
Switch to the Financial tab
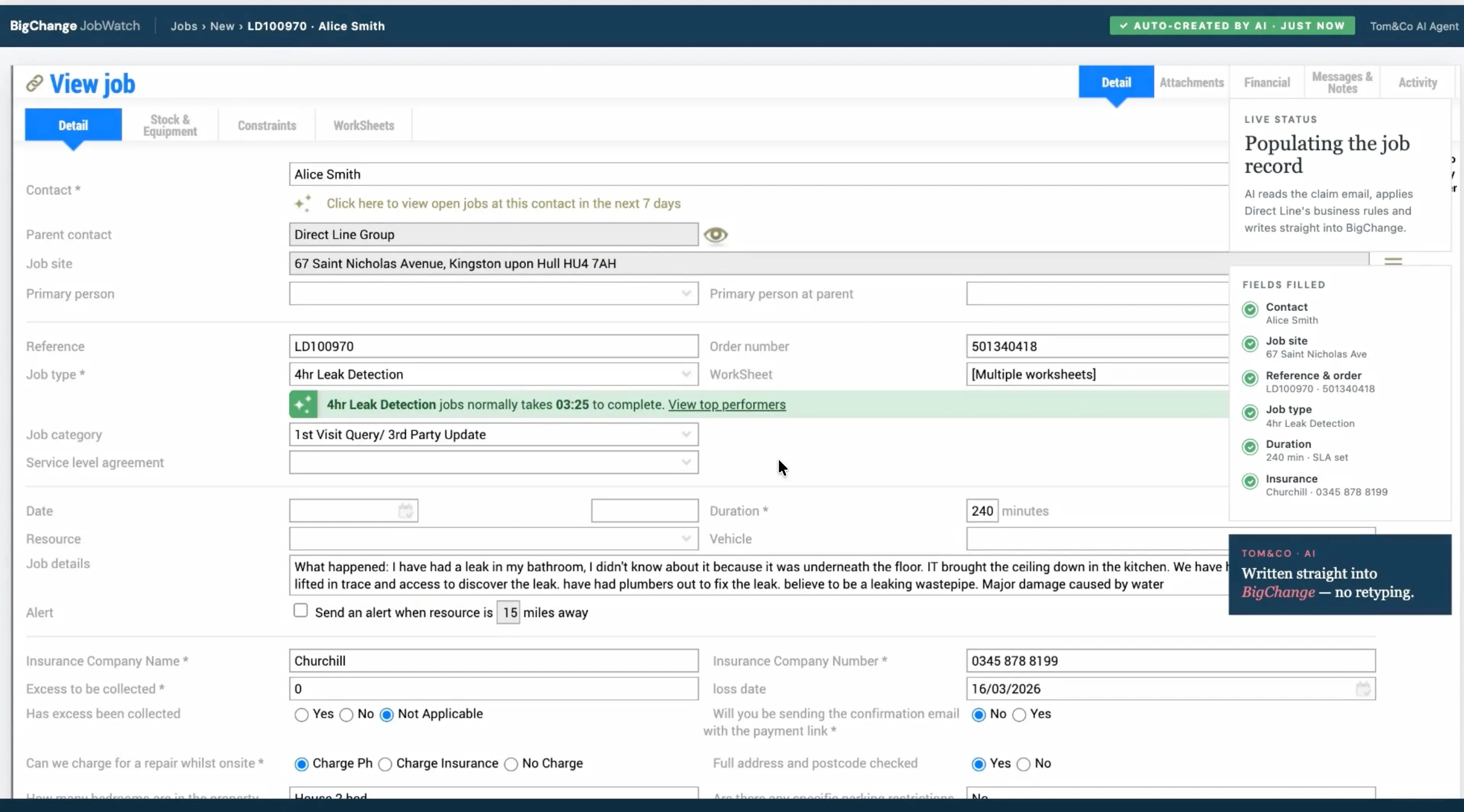(1267, 82)
